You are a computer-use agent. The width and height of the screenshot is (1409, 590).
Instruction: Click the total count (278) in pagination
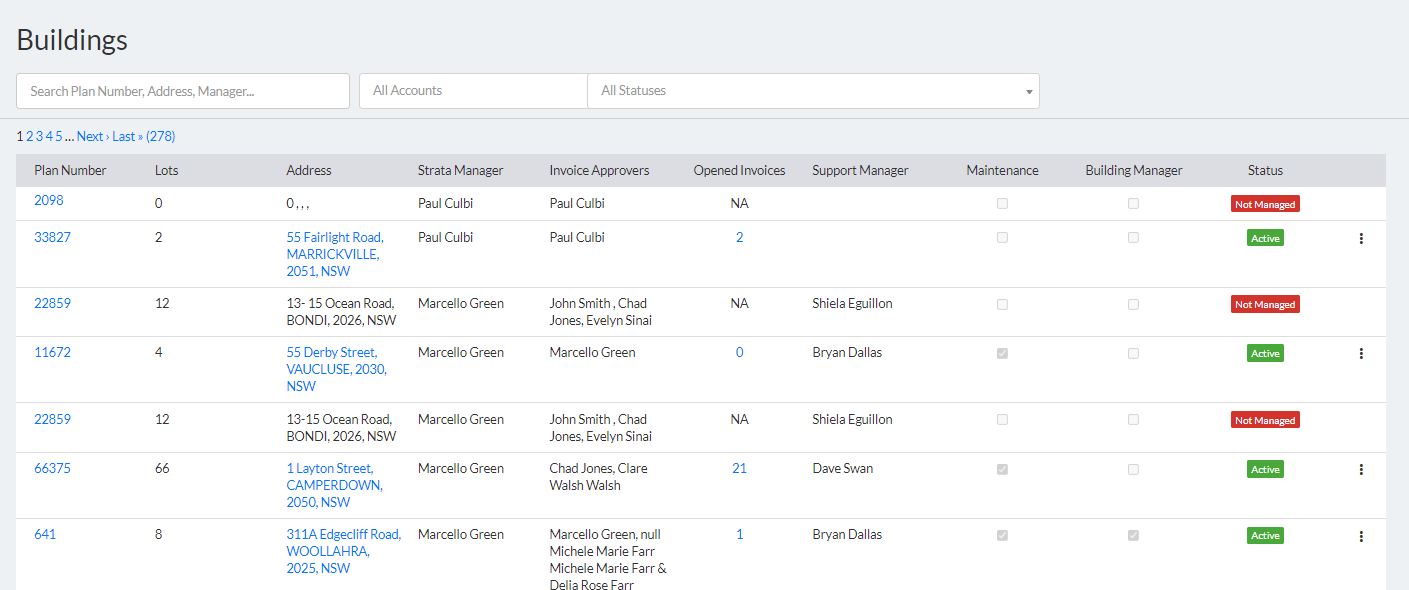[161, 136]
